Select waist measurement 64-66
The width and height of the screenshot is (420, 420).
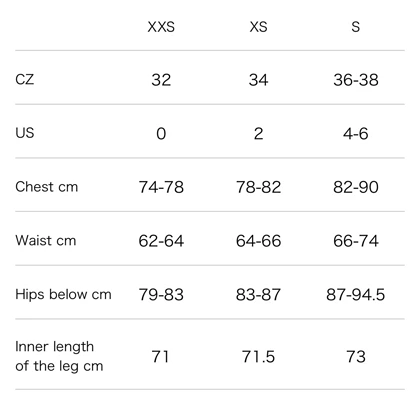(x=258, y=241)
